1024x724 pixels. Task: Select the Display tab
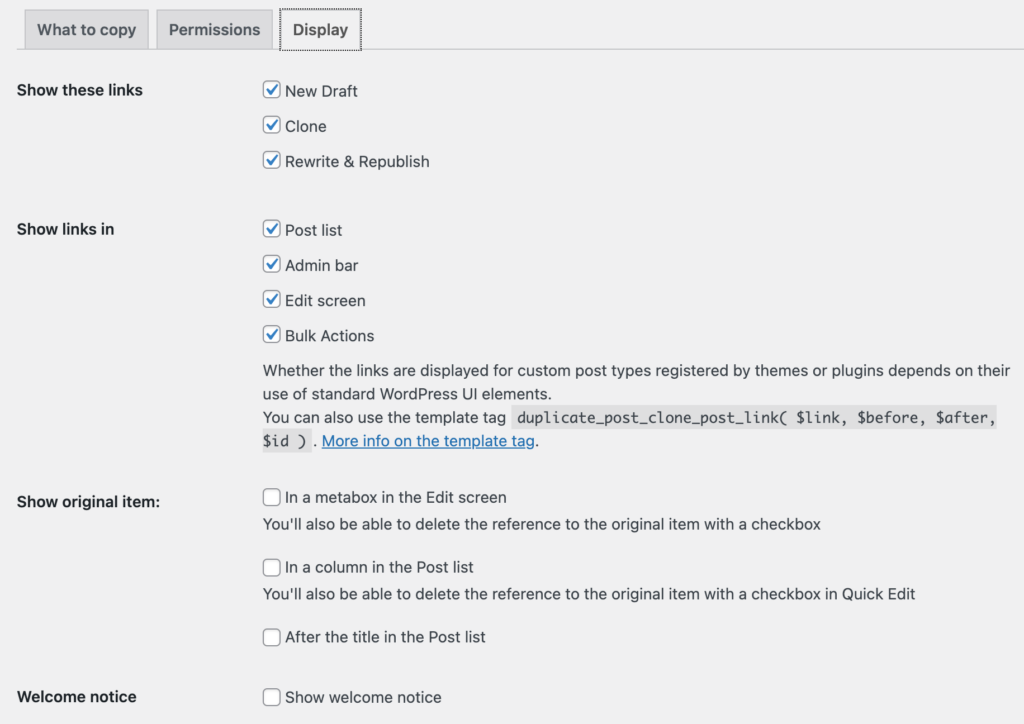319,29
